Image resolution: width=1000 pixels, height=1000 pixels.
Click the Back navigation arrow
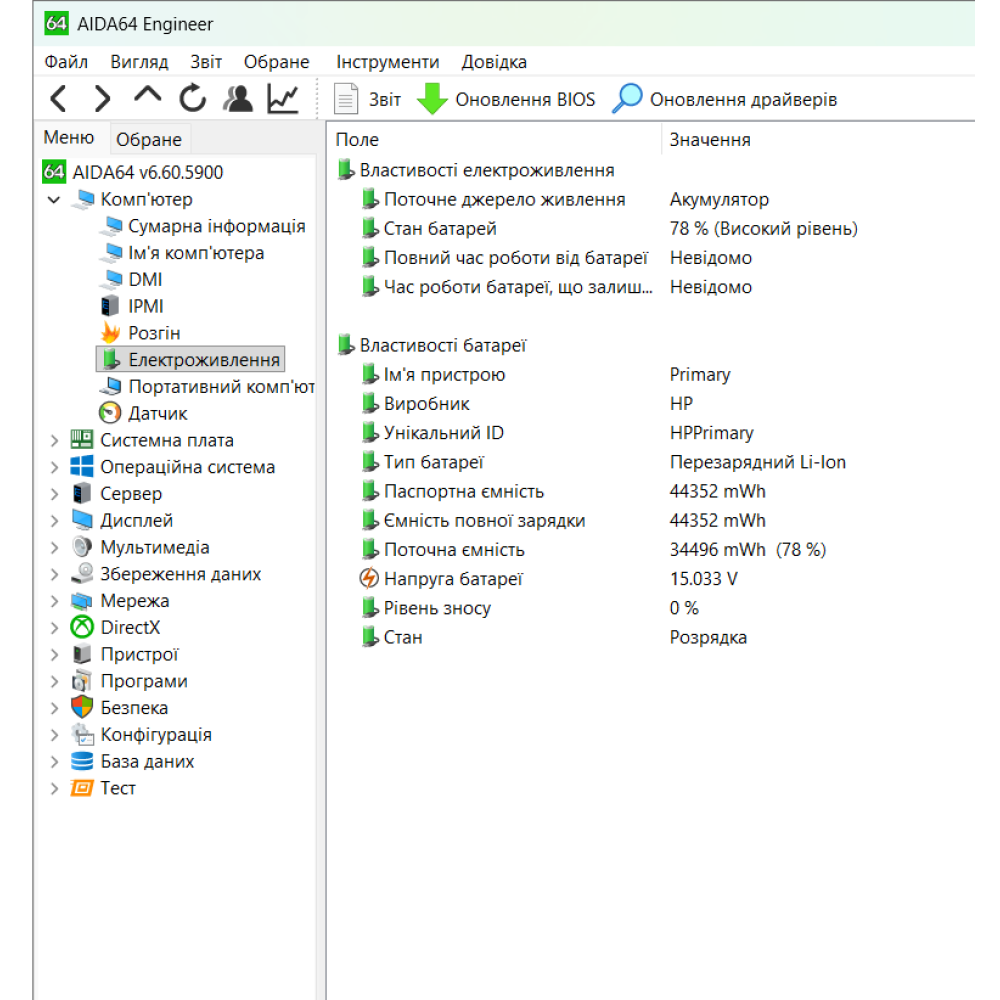(59, 99)
